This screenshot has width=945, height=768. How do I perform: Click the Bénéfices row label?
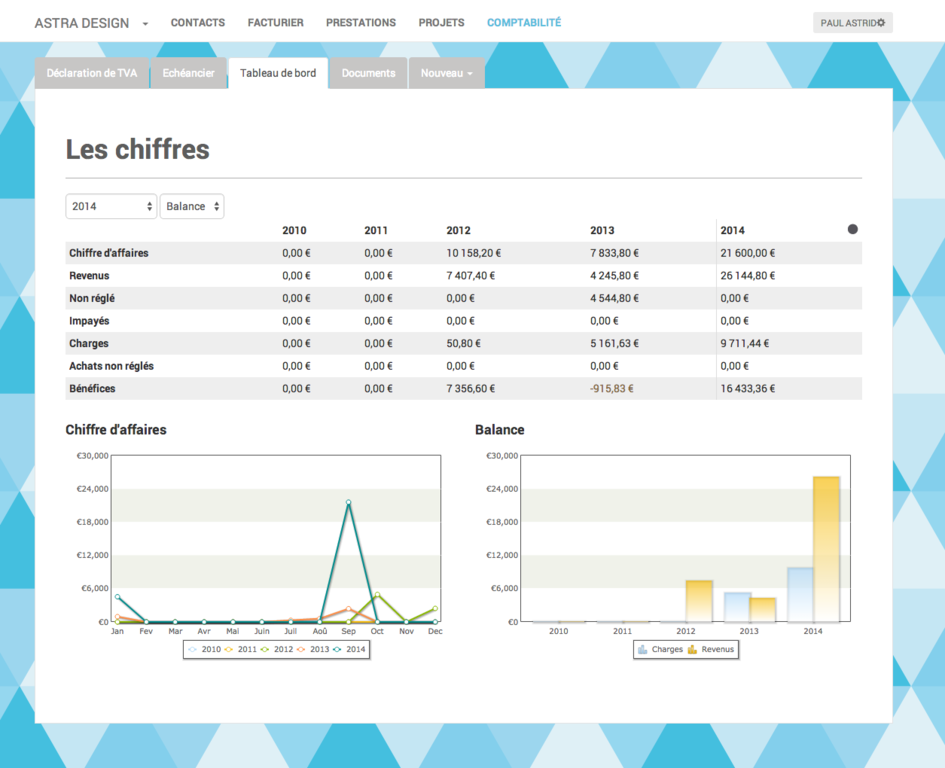tap(92, 389)
